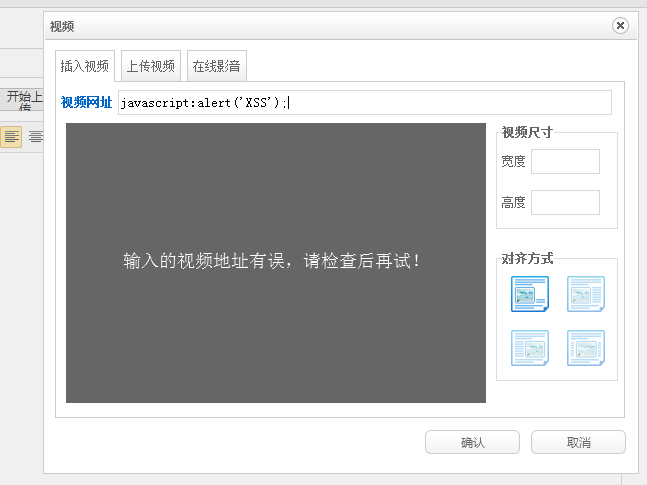Choose the centered alignment icon
The image size is (647, 485).
pos(586,348)
